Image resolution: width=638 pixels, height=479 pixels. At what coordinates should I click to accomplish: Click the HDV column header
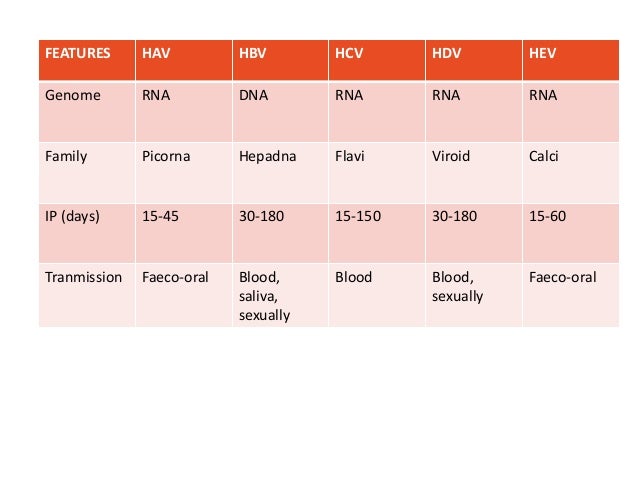[474, 60]
